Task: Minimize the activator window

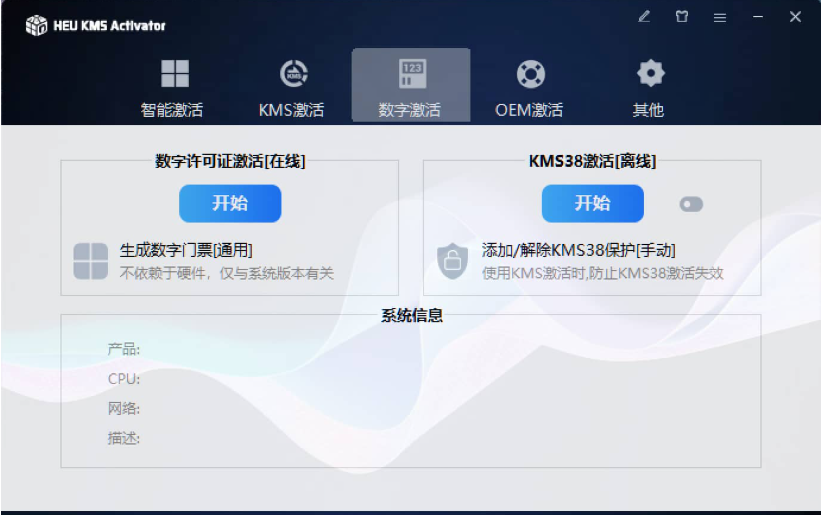Action: [758, 17]
